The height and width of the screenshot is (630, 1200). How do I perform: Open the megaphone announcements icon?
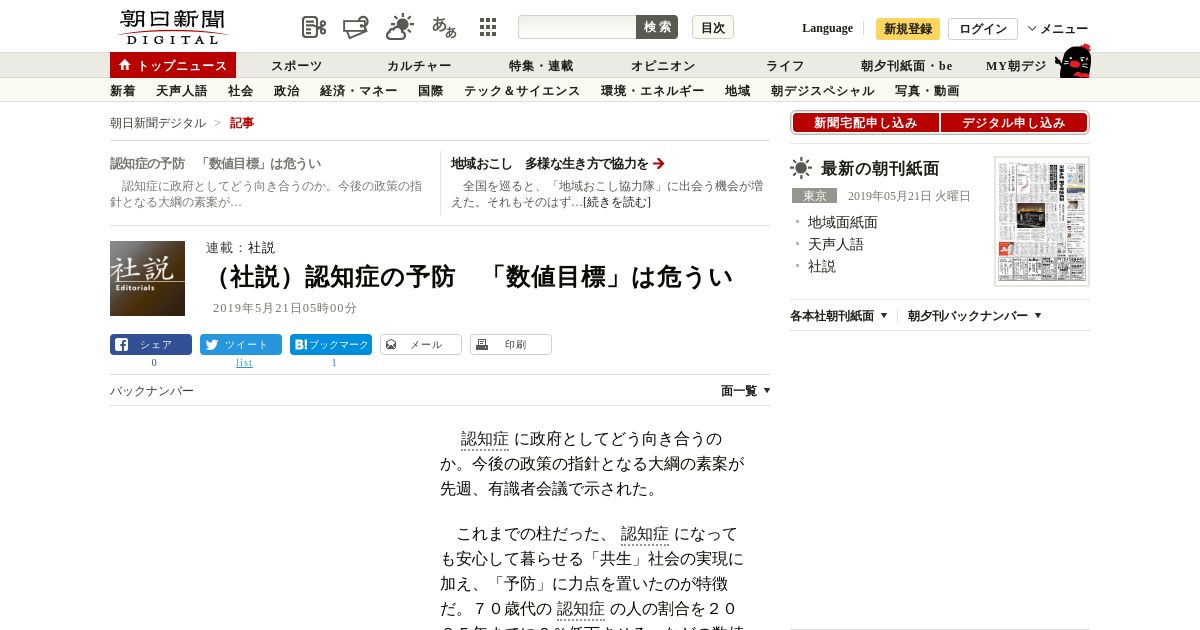355,27
